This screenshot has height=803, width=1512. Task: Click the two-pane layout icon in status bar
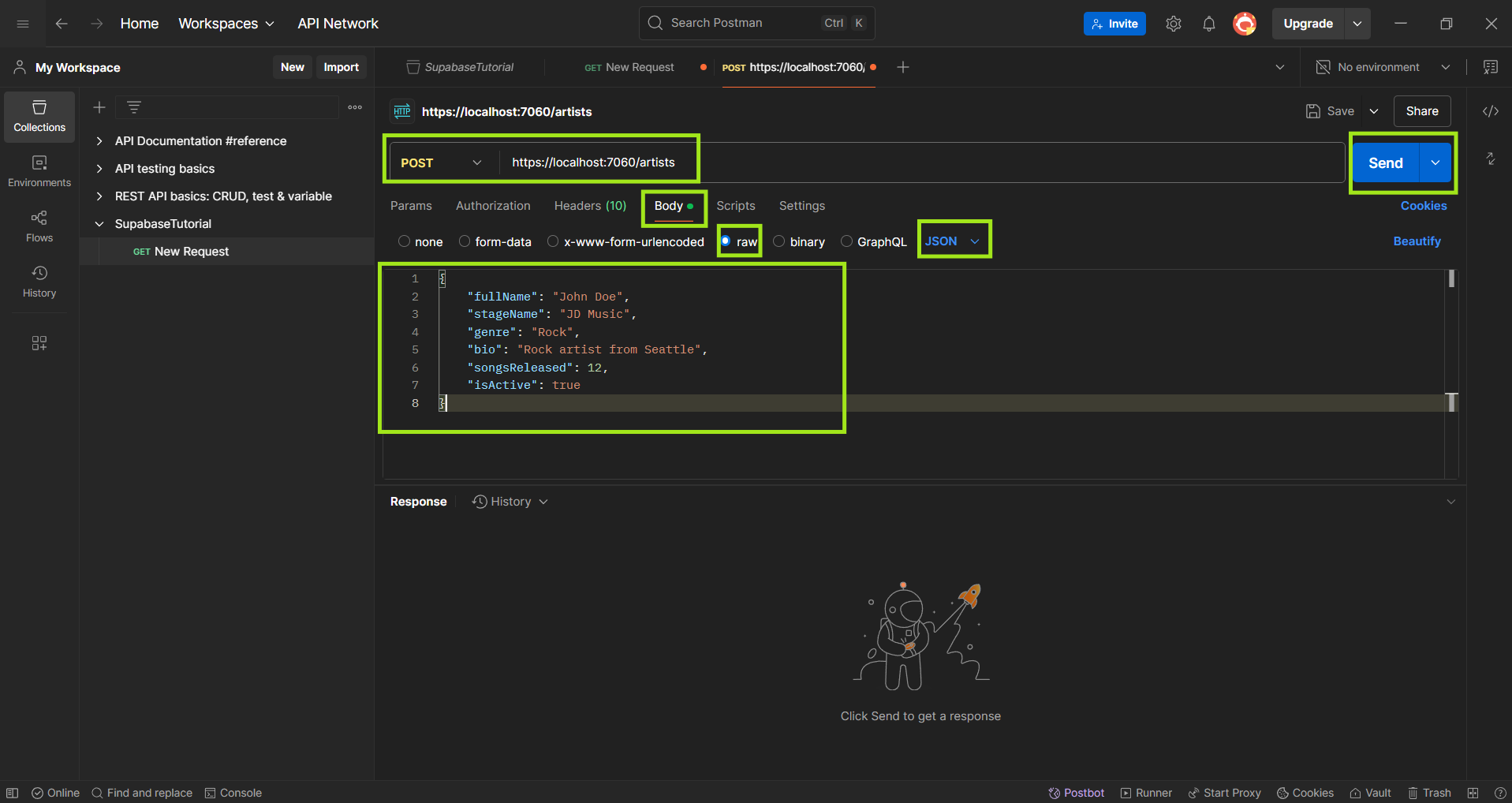[1473, 793]
